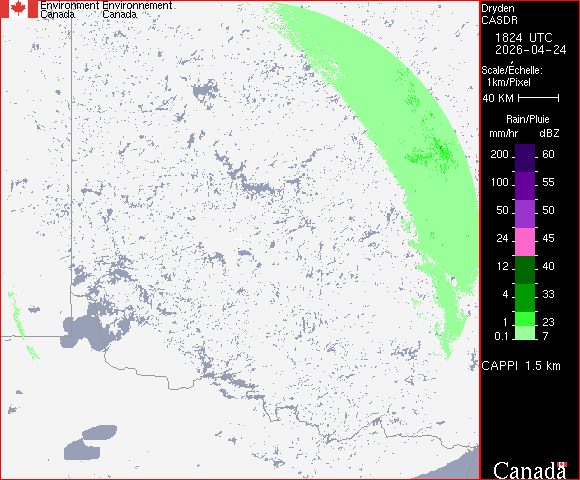The width and height of the screenshot is (580, 480).
Task: Select the purple 55 dBZ color swatch
Action: pos(525,186)
